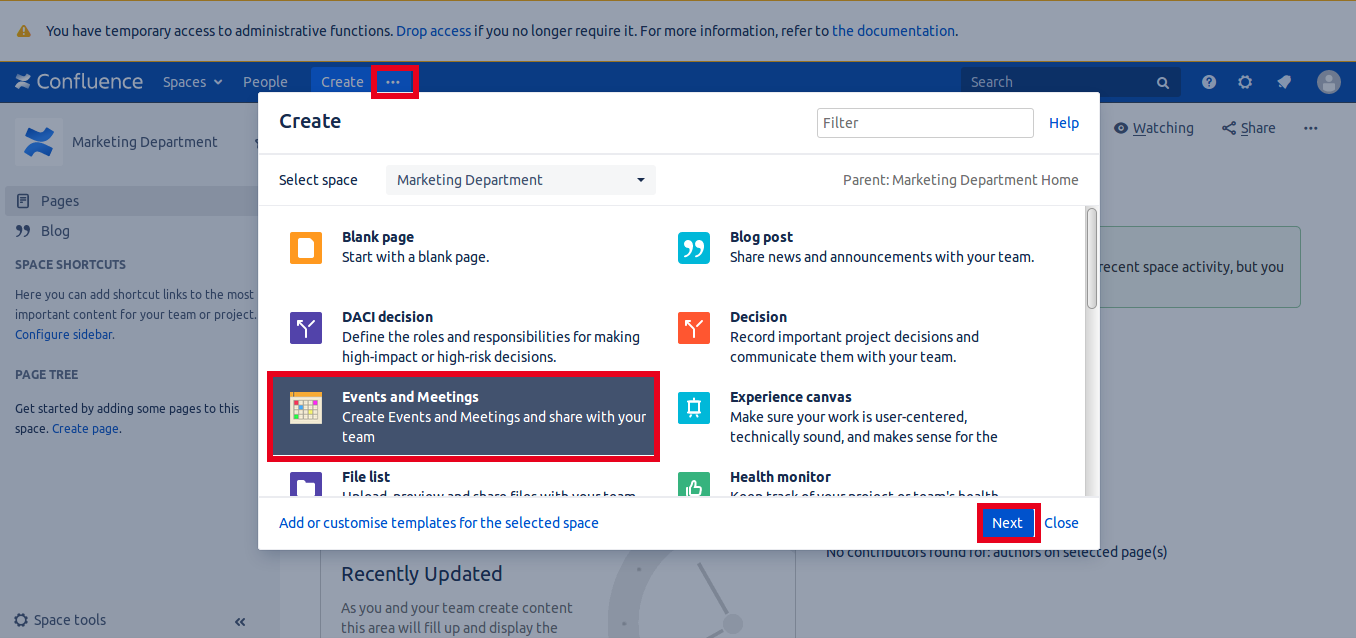Select the Decision template icon
1356x638 pixels.
pos(694,328)
